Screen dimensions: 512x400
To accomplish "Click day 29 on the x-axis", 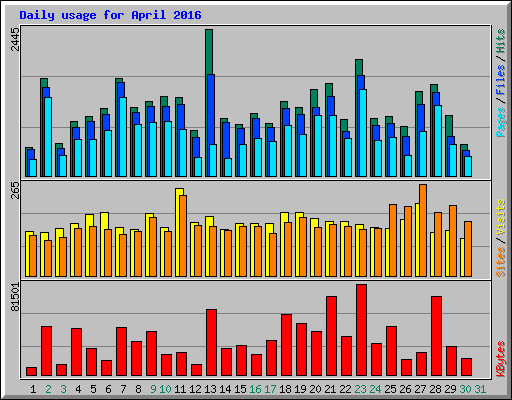I will pyautogui.click(x=450, y=389).
